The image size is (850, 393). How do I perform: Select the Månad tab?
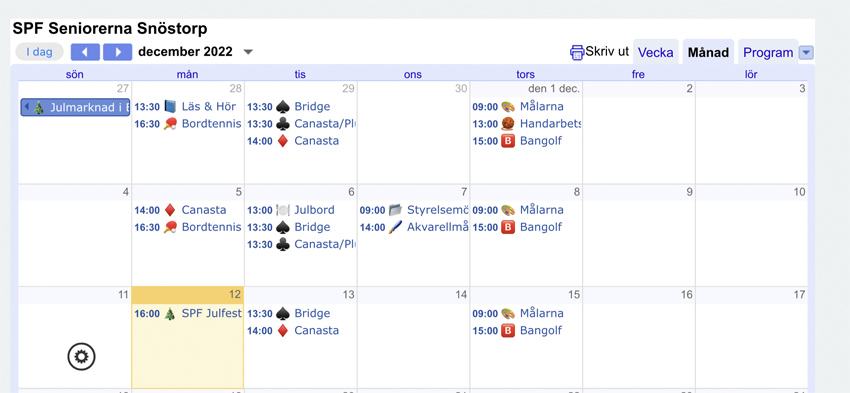[x=708, y=53]
